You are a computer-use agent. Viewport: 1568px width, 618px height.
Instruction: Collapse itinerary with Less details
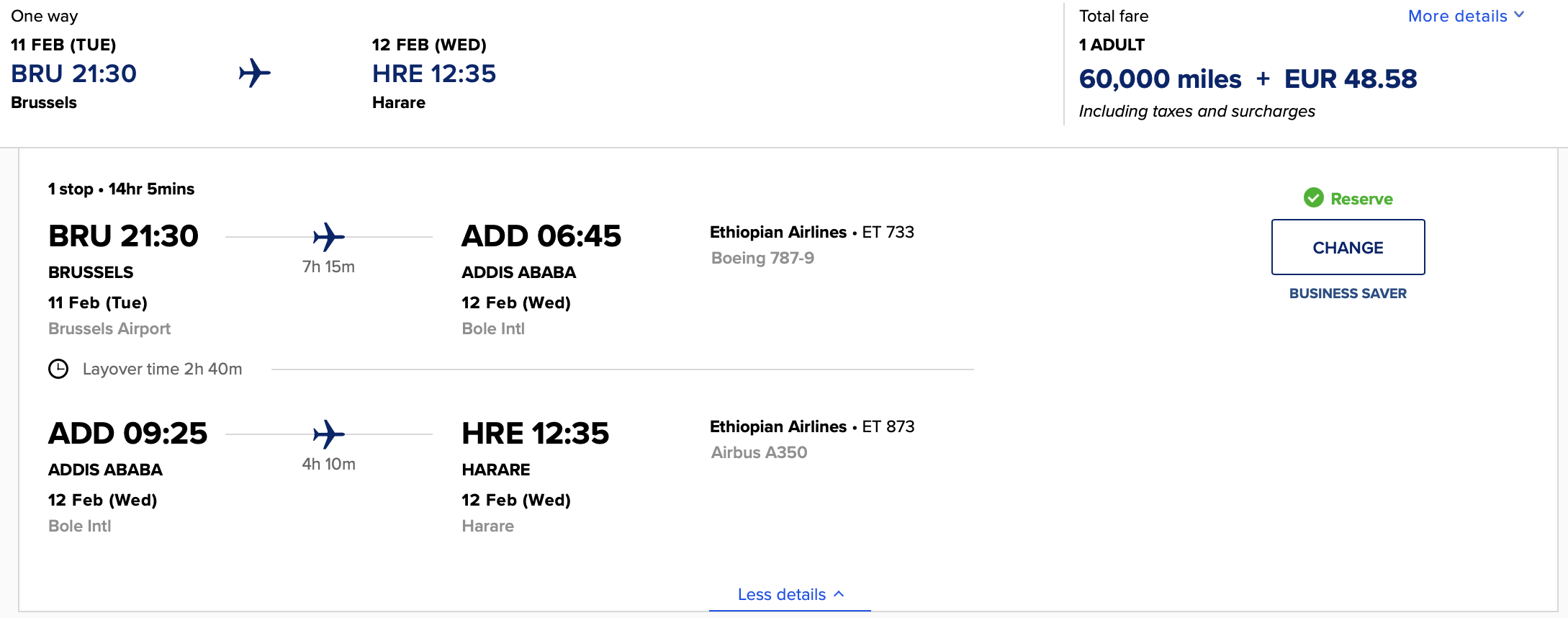pos(790,594)
